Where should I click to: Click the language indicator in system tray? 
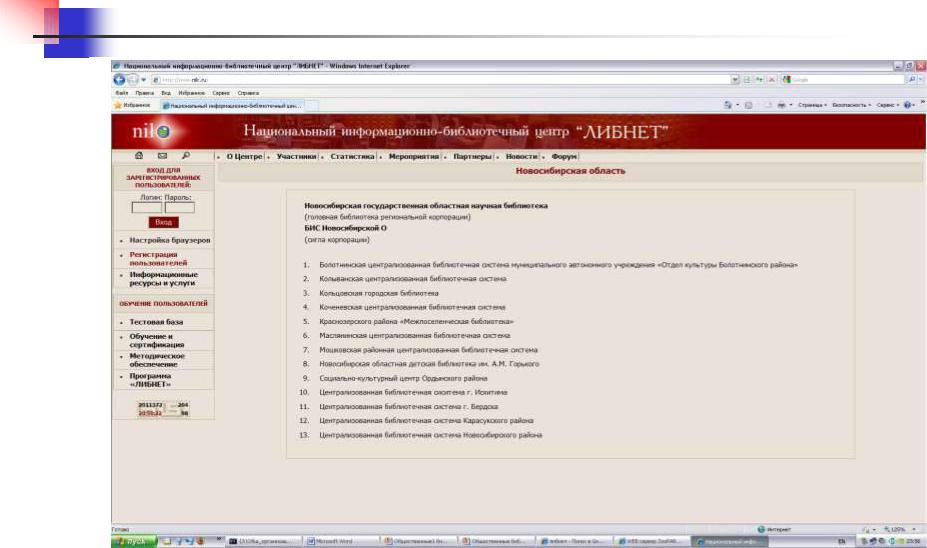click(x=842, y=541)
